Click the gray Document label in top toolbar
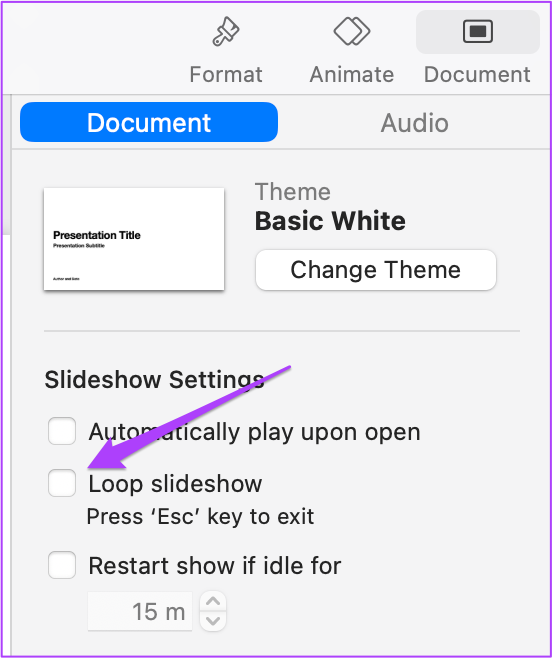Screen dimensions: 552x658 pos(477,75)
